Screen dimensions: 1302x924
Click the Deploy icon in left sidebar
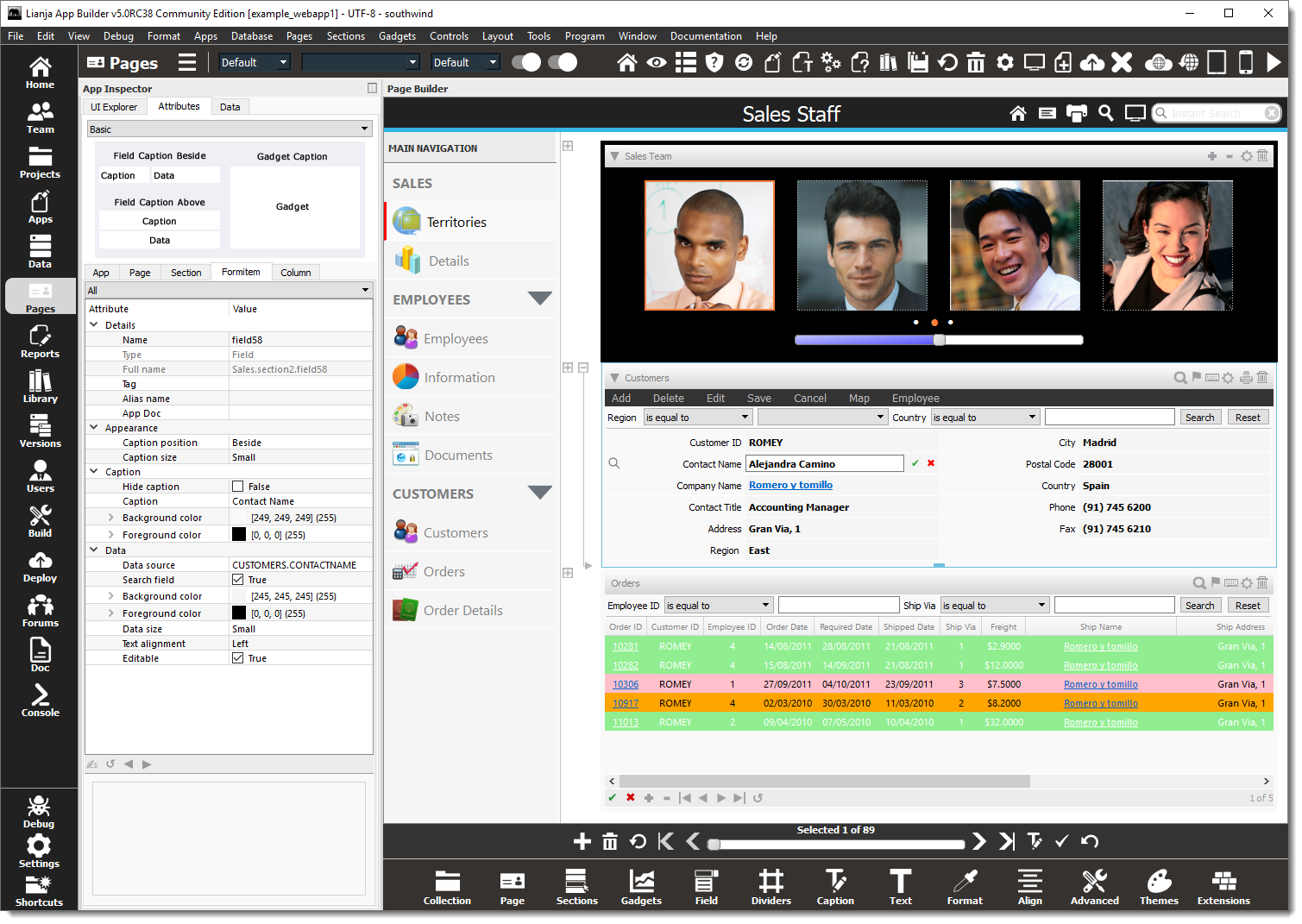[40, 565]
